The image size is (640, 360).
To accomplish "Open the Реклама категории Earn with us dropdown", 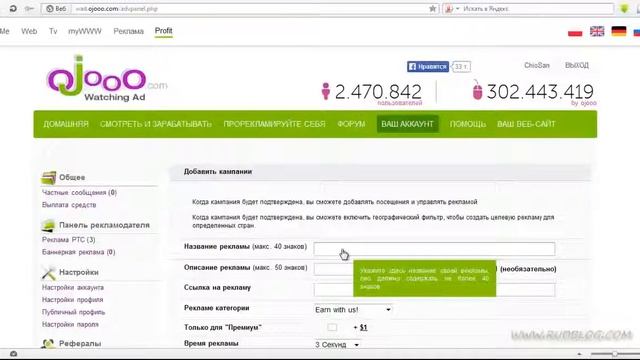I will [x=353, y=310].
